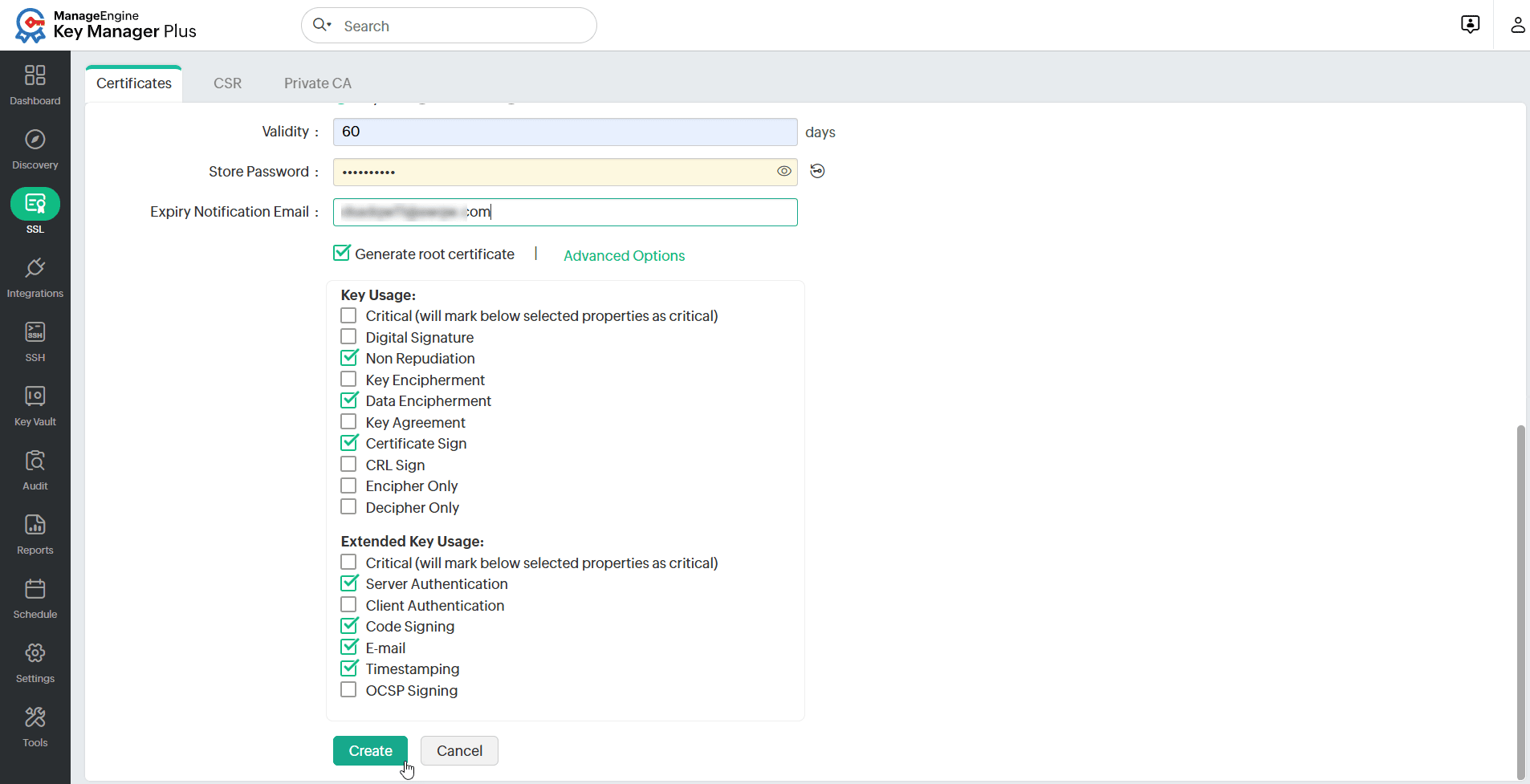Uncheck Generate root certificate
Screen dimensions: 1530x784
(342, 254)
